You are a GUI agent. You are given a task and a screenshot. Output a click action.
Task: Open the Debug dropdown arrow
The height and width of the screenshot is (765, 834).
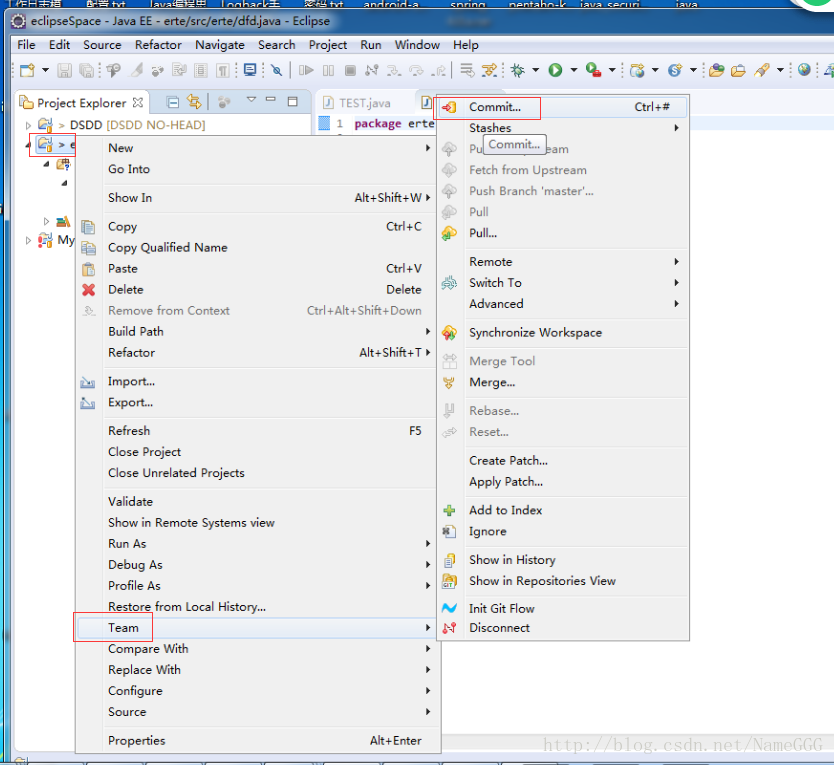point(536,70)
